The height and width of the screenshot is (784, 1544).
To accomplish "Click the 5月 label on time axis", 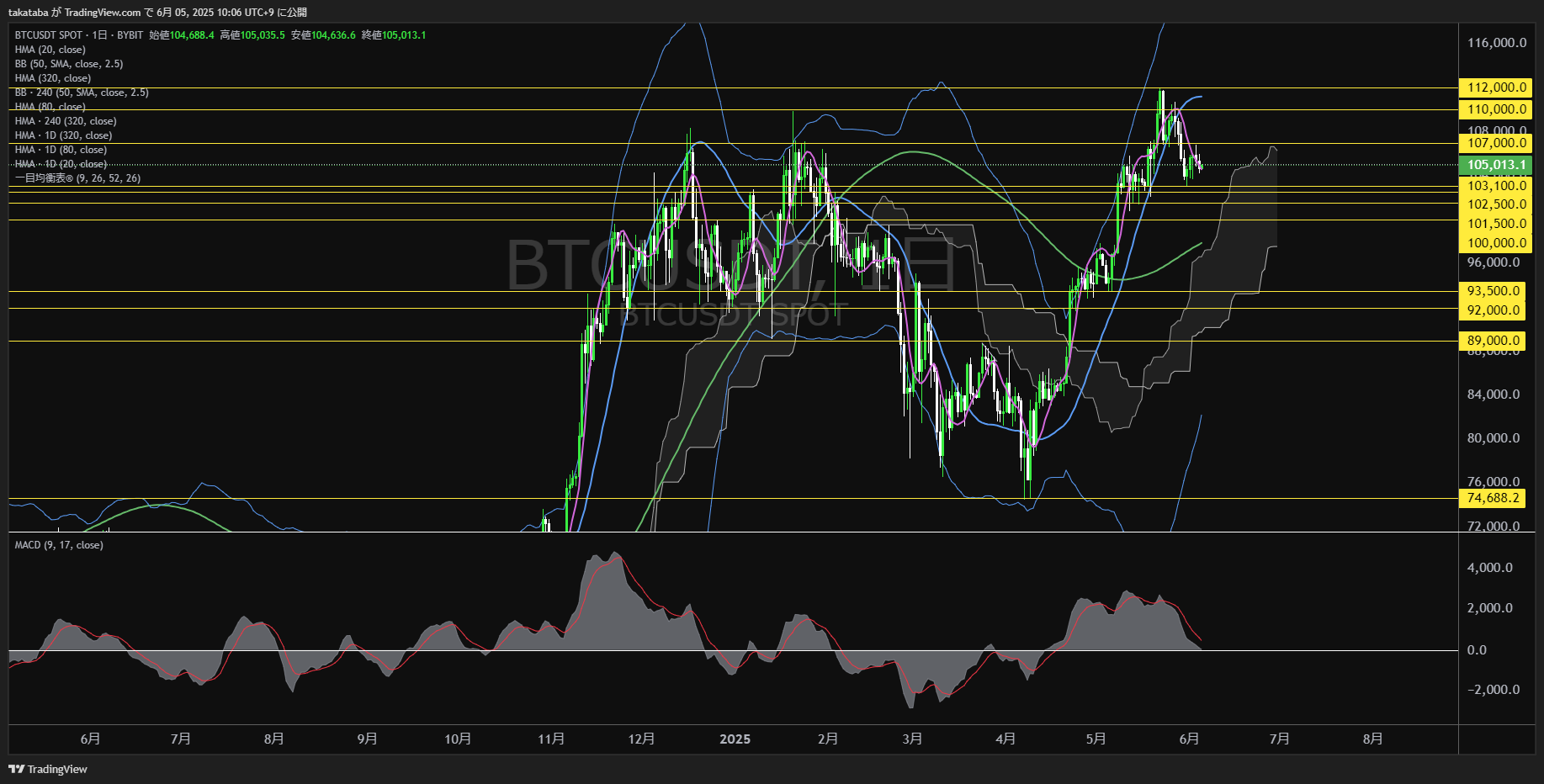I will tap(1096, 739).
